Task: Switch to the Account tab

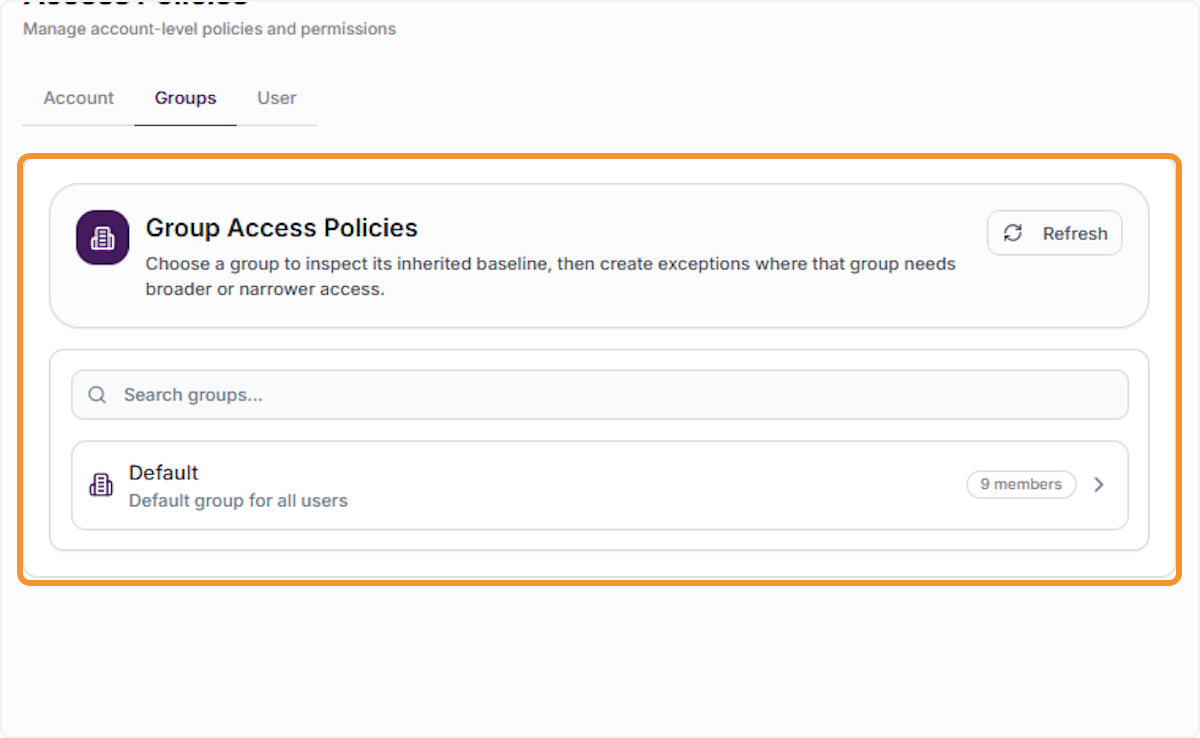Action: tap(79, 98)
